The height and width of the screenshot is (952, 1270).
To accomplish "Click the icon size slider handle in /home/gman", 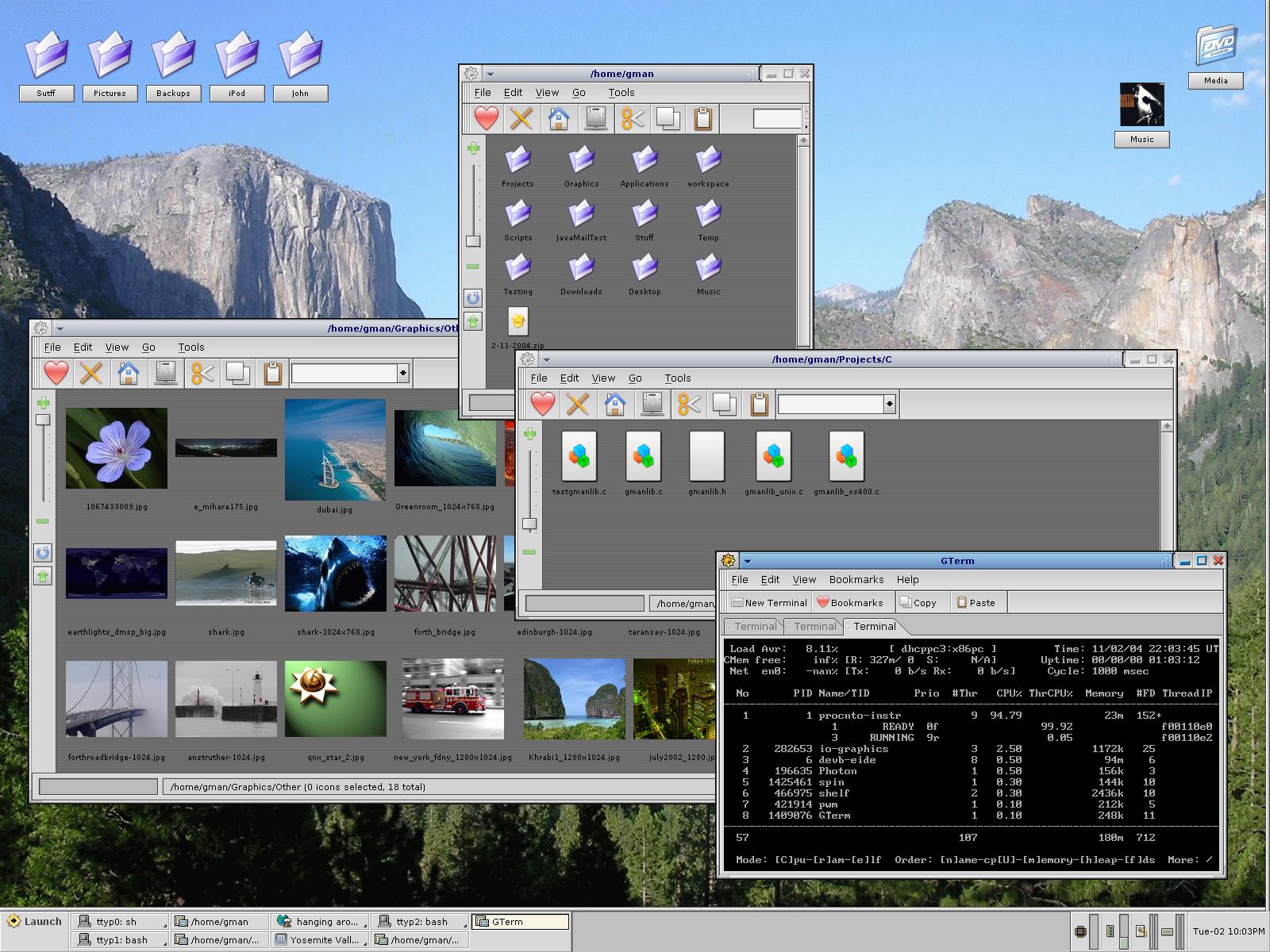I will (x=473, y=241).
